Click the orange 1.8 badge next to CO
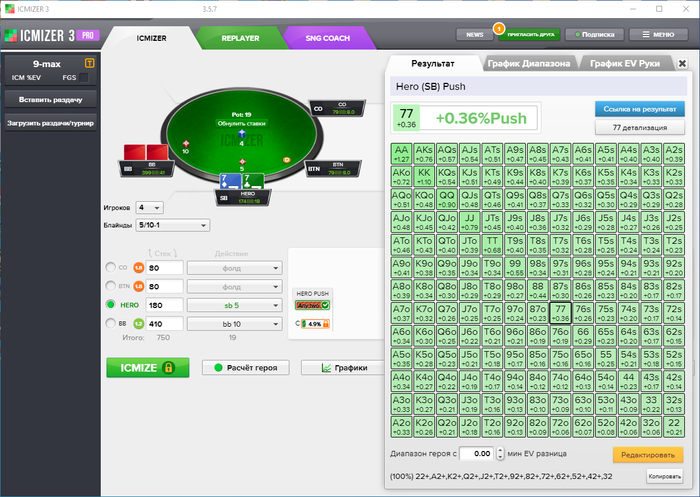 point(138,268)
